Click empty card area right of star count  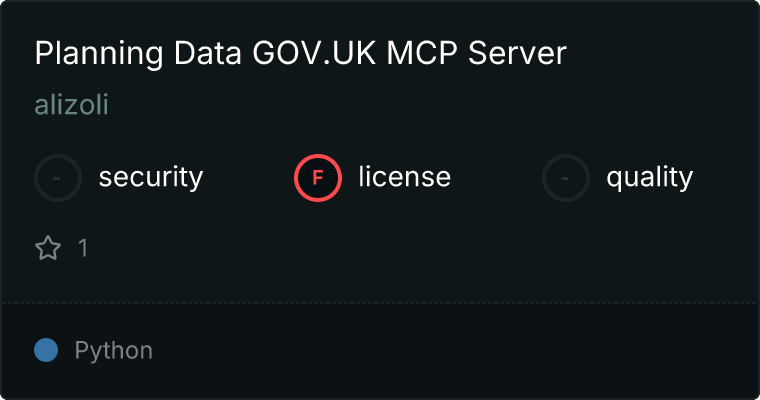(x=400, y=248)
